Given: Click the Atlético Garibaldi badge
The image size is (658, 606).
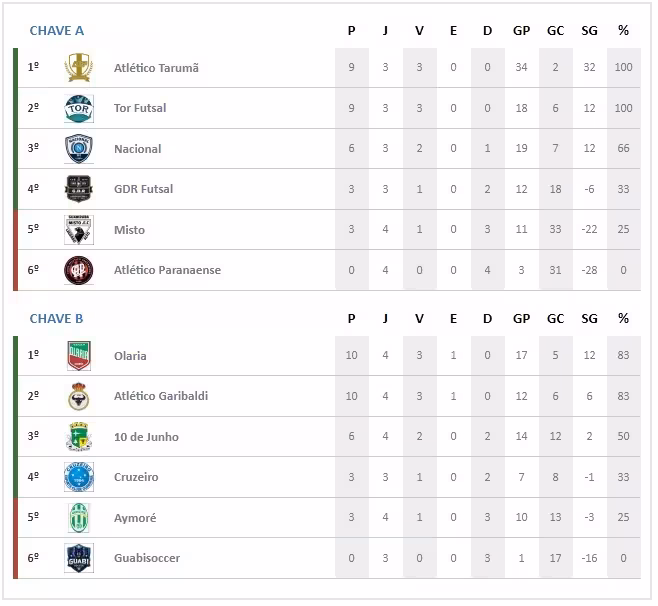Looking at the screenshot, I should point(78,396).
